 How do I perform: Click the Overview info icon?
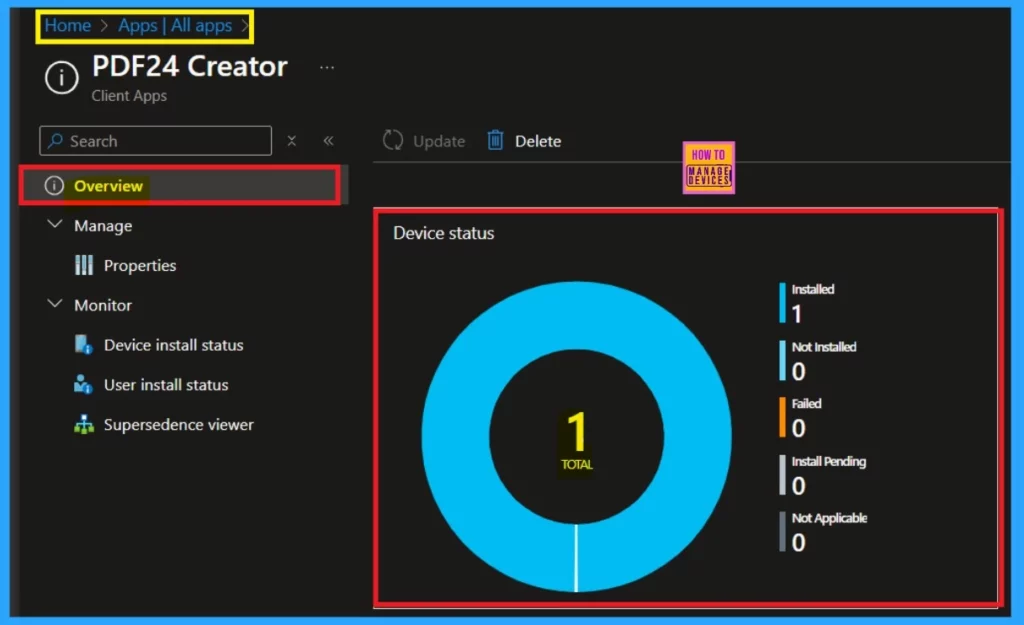pos(54,185)
